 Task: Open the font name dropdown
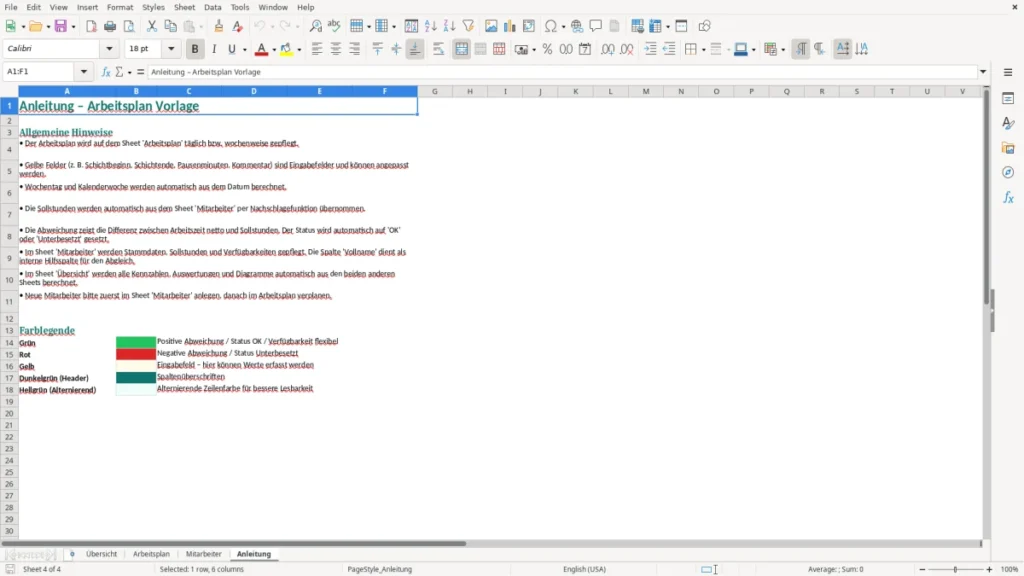click(x=109, y=48)
